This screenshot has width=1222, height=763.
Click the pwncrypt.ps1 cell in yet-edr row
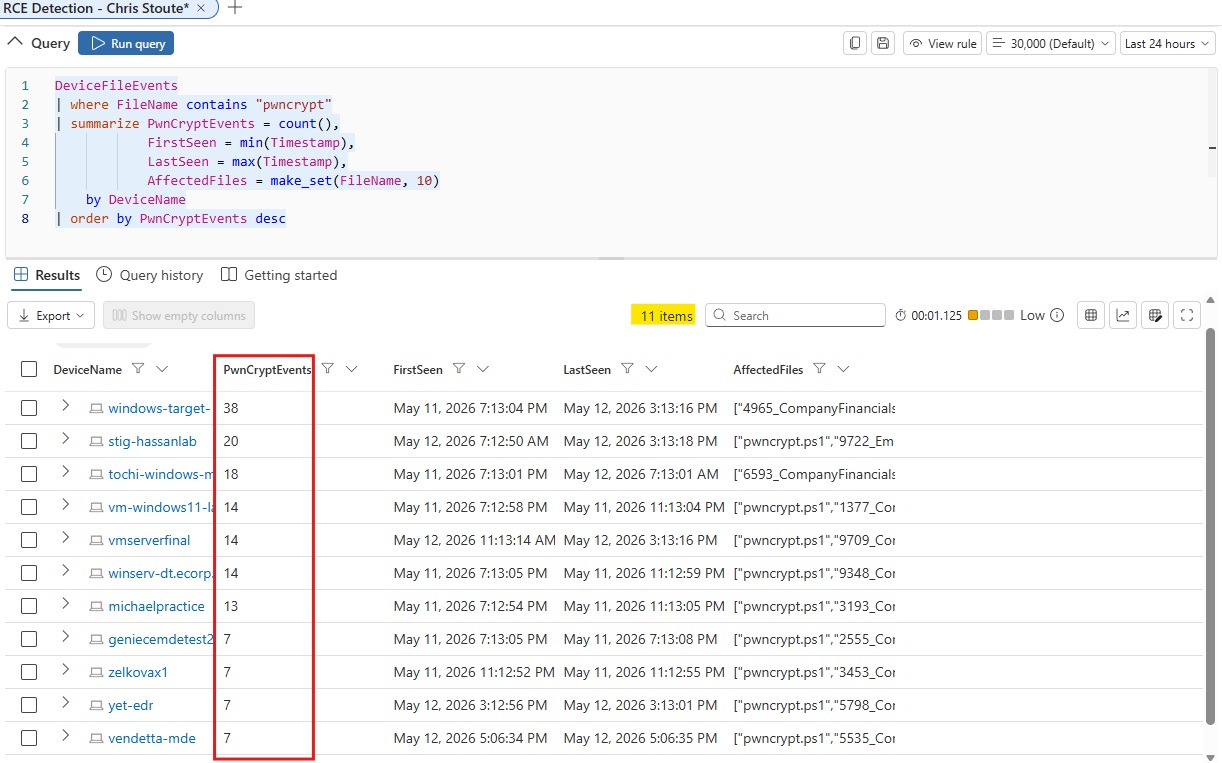pyautogui.click(x=814, y=705)
